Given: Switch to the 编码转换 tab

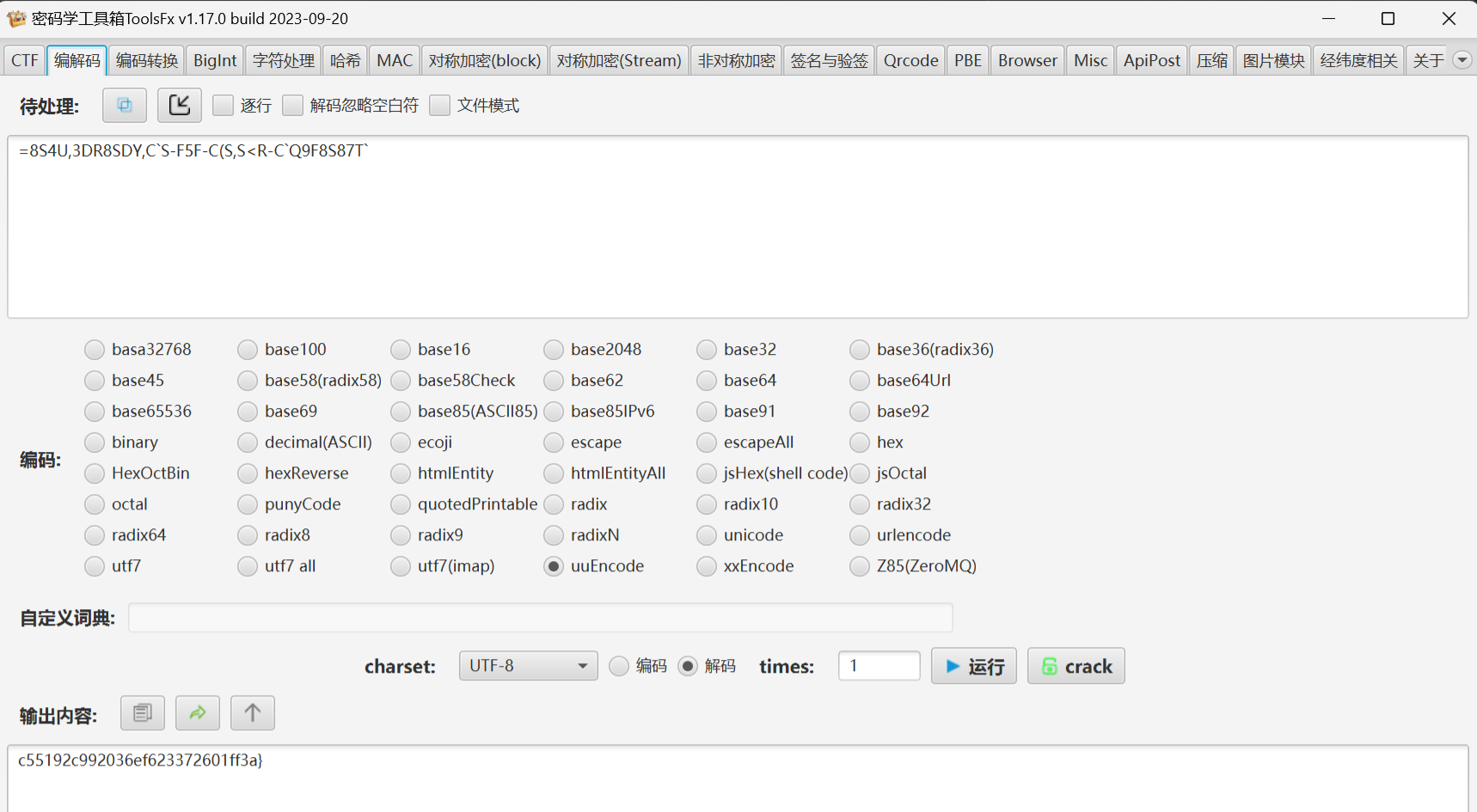Looking at the screenshot, I should point(147,60).
